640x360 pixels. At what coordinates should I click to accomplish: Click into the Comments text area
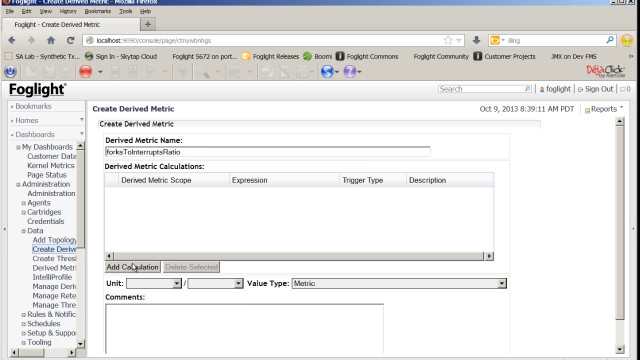(244, 328)
